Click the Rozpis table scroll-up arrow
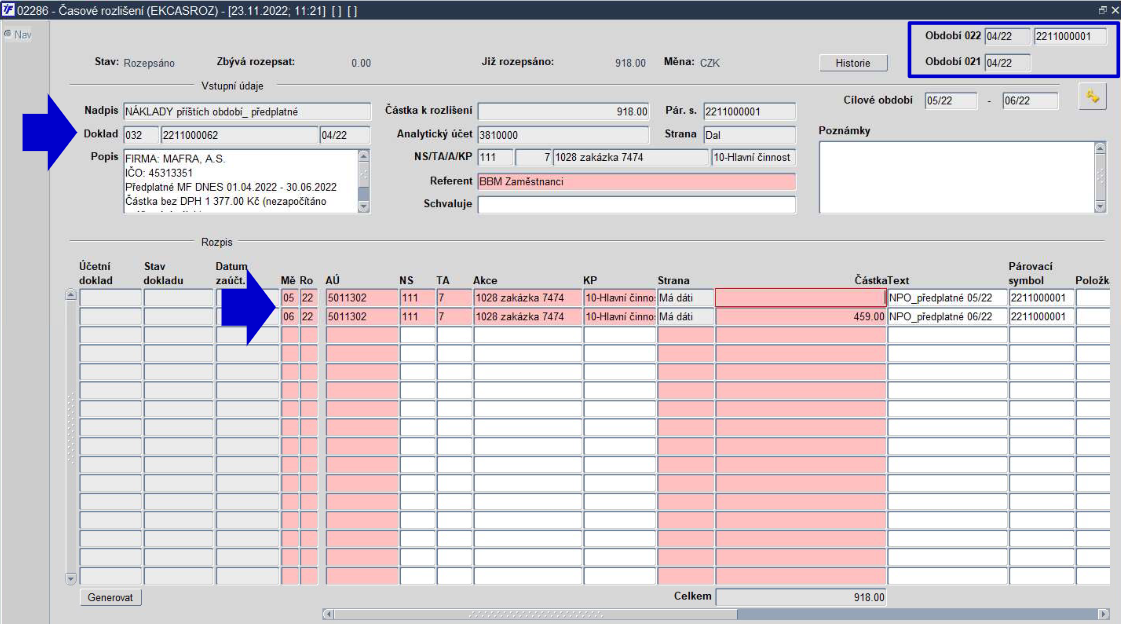Image resolution: width=1121 pixels, height=624 pixels. click(71, 294)
